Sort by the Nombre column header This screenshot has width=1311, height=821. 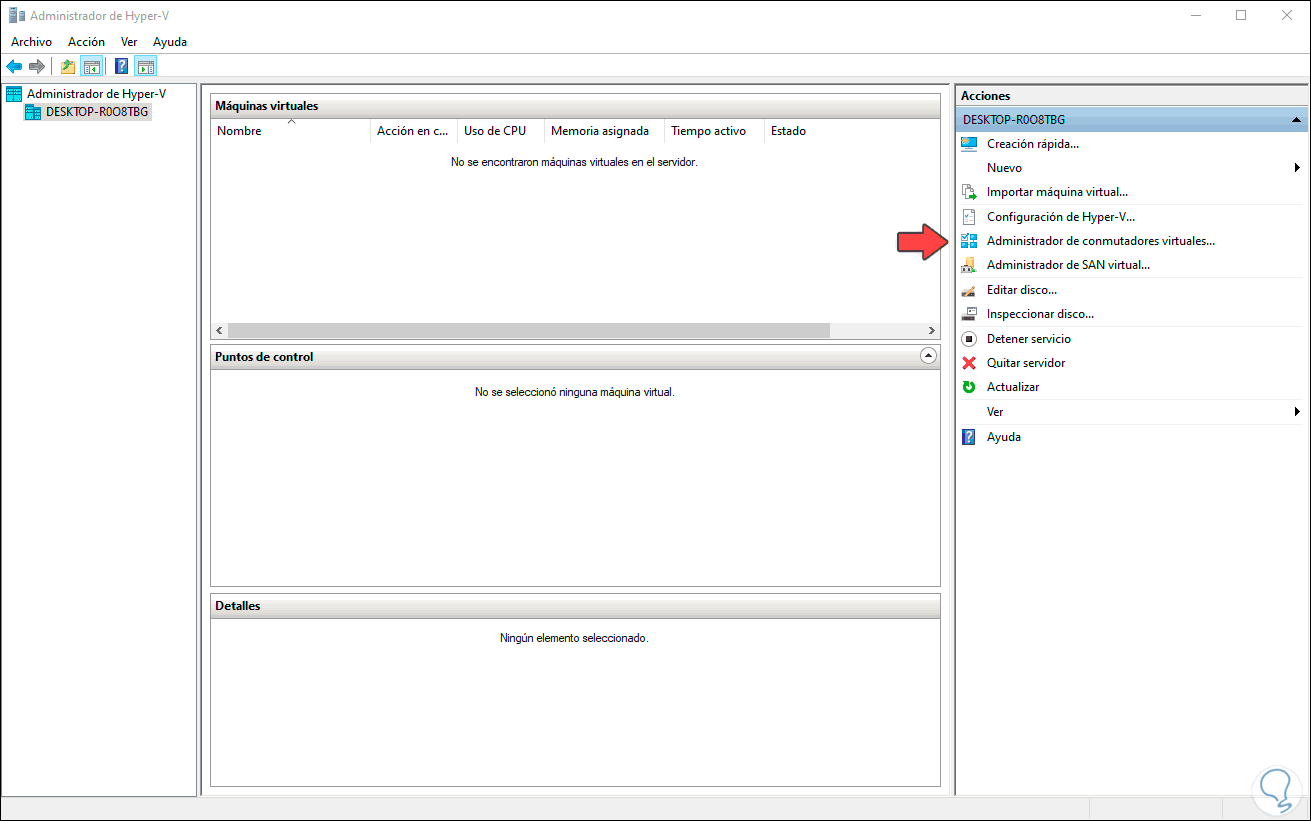291,131
